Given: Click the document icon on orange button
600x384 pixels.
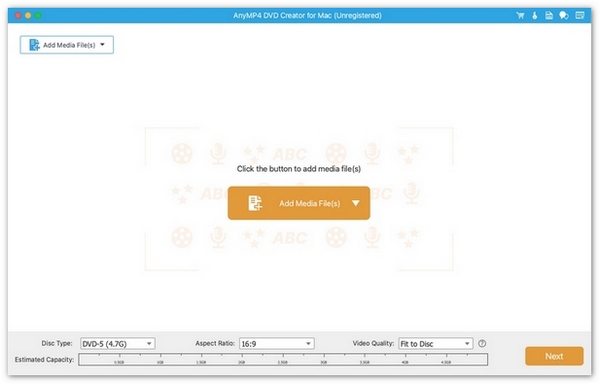Looking at the screenshot, I should (255, 203).
